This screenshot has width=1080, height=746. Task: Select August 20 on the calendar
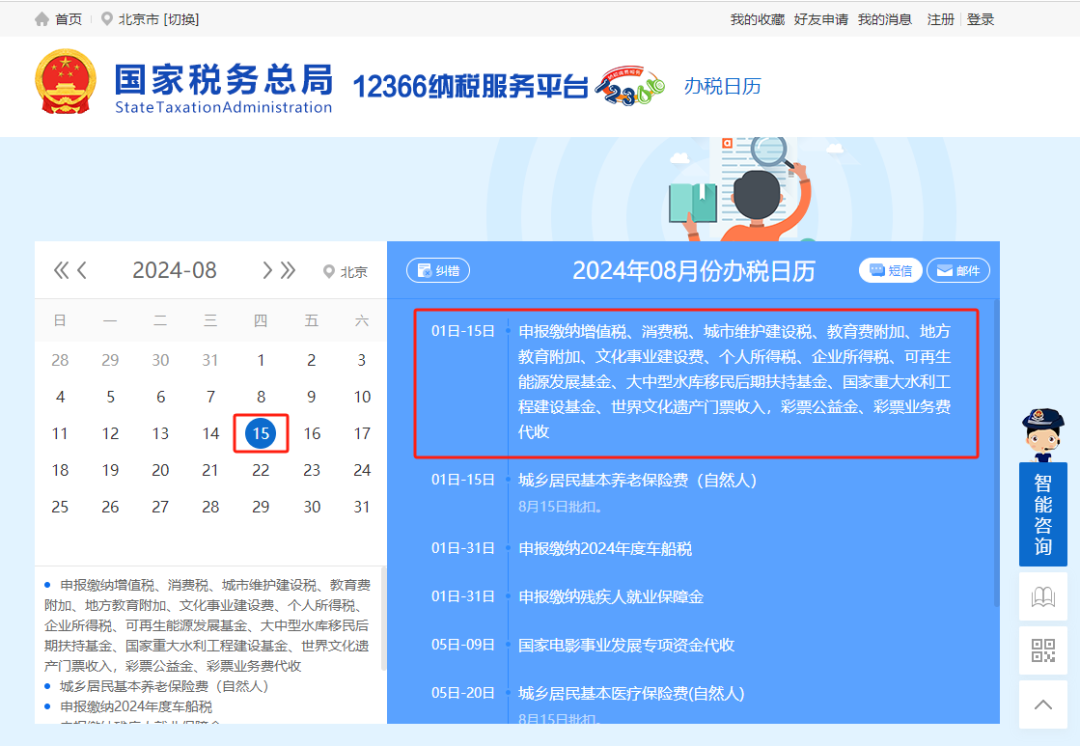(x=160, y=470)
